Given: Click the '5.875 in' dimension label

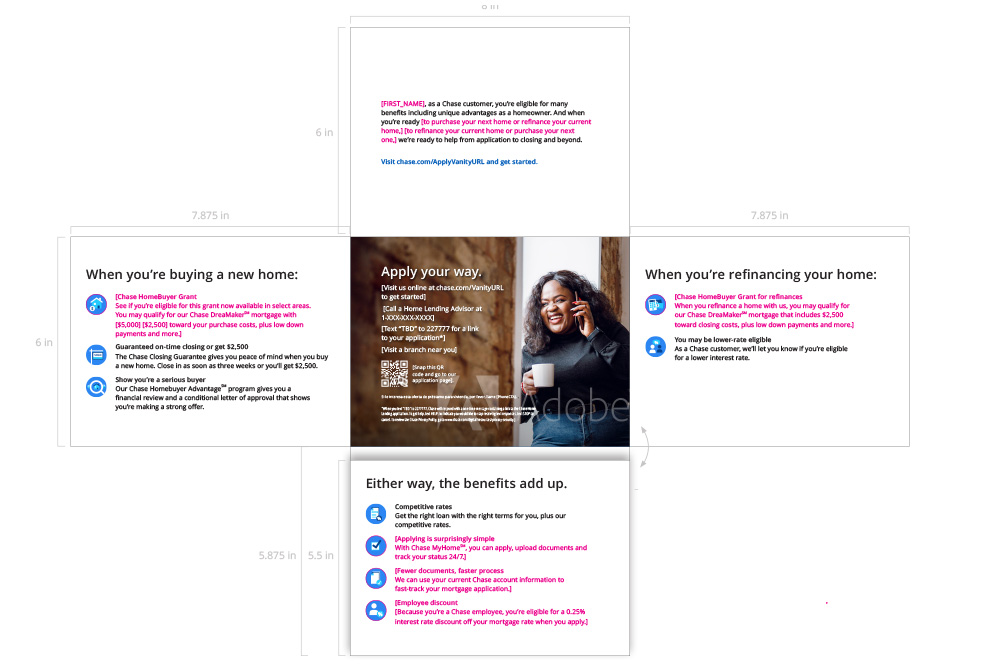Looking at the screenshot, I should [x=277, y=555].
